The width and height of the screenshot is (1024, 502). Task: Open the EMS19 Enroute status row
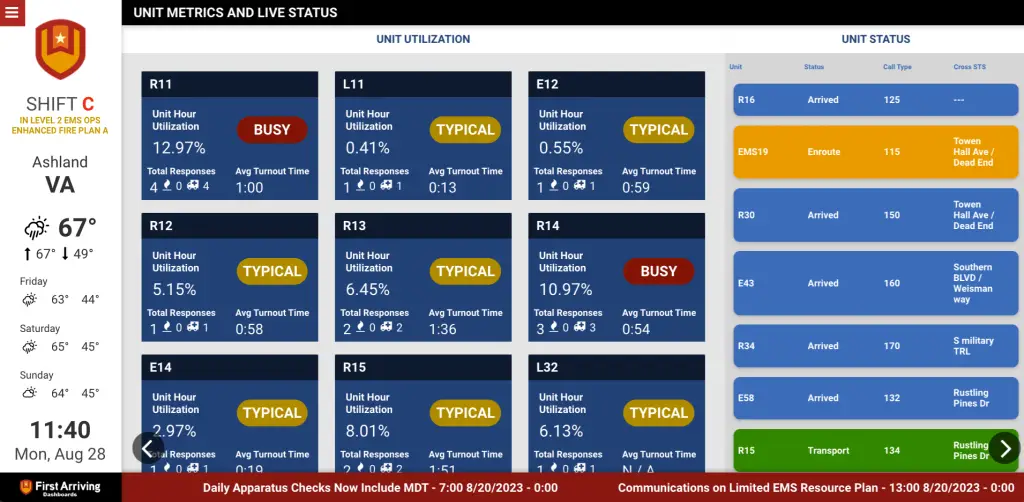[x=875, y=152]
